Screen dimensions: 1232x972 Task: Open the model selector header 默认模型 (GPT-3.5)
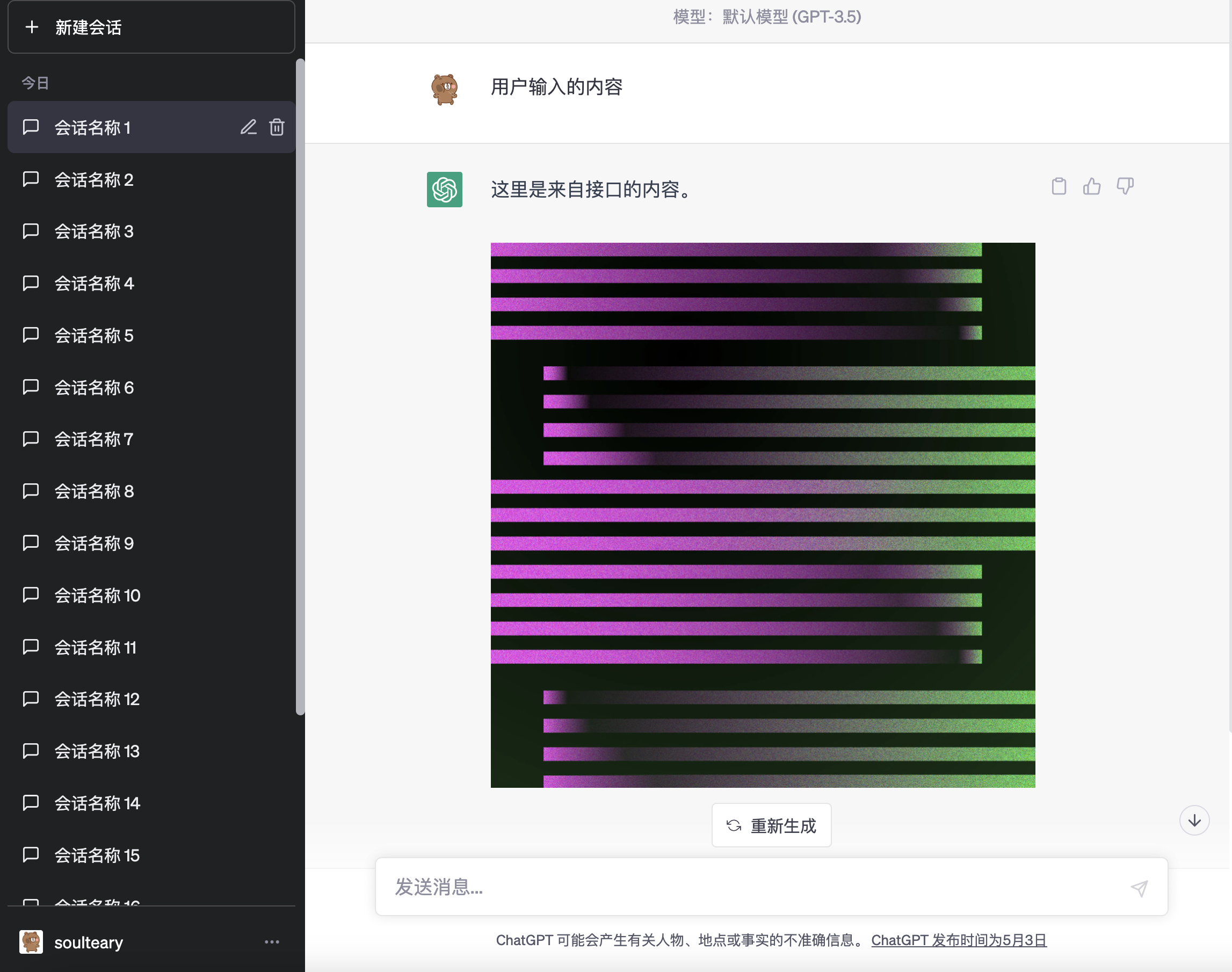(x=766, y=17)
